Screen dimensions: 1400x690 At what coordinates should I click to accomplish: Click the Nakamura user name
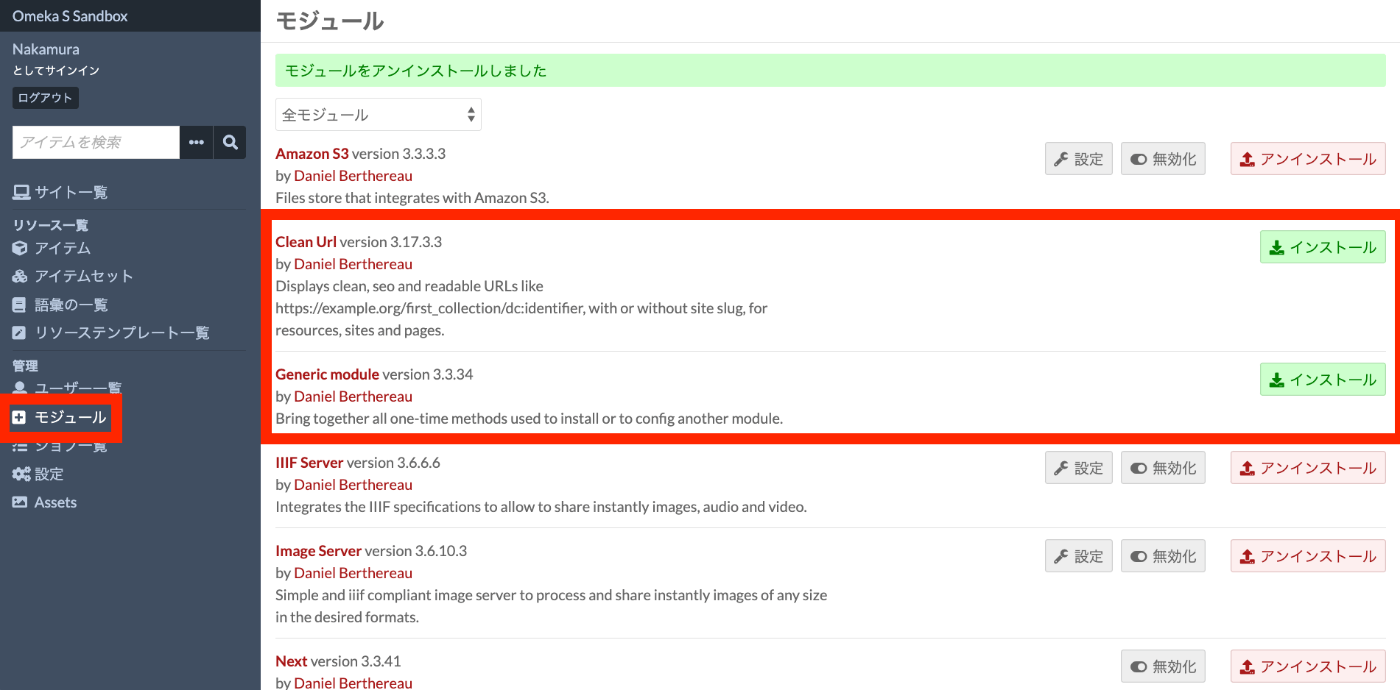pos(46,49)
